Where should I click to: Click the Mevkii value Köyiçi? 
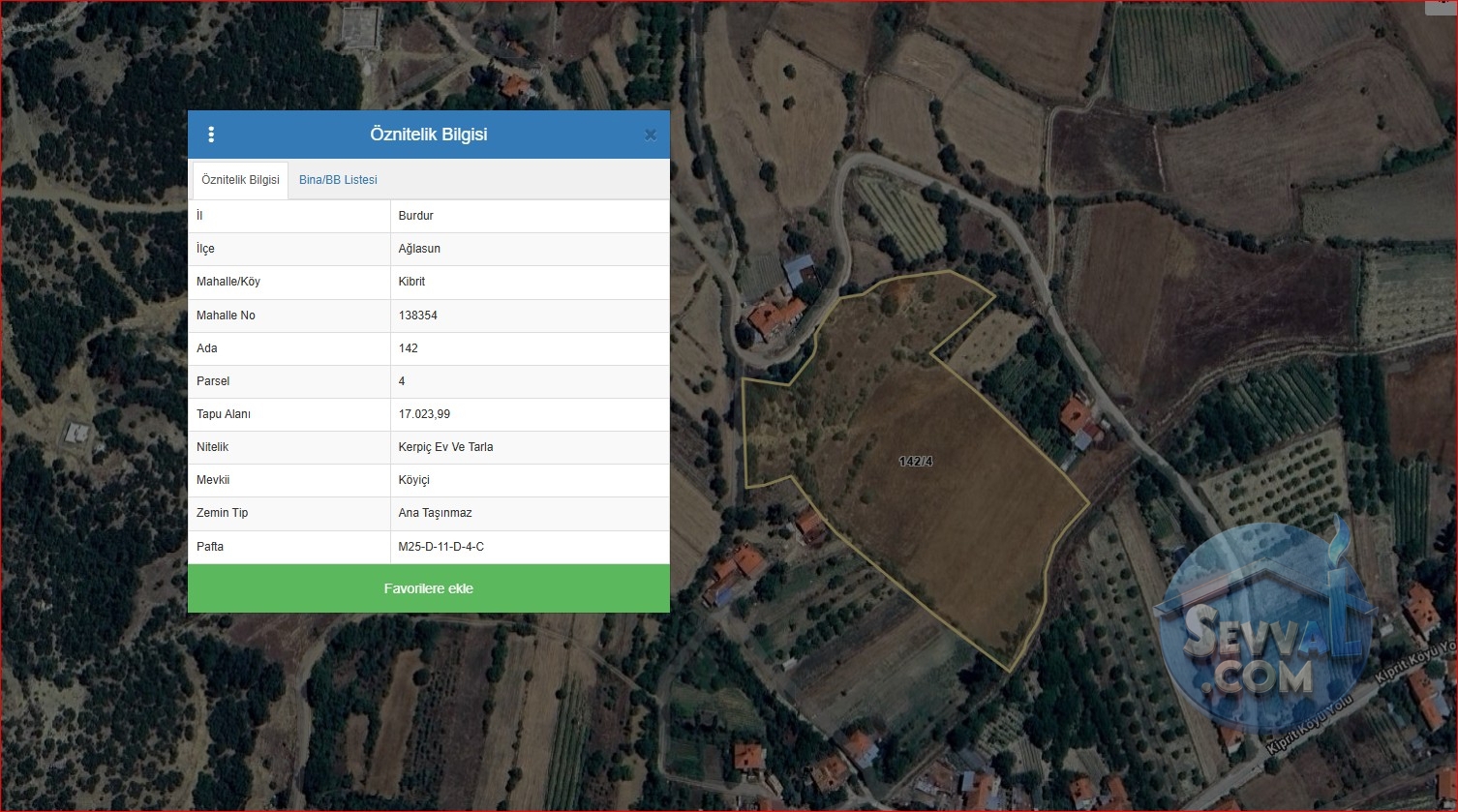coord(414,480)
